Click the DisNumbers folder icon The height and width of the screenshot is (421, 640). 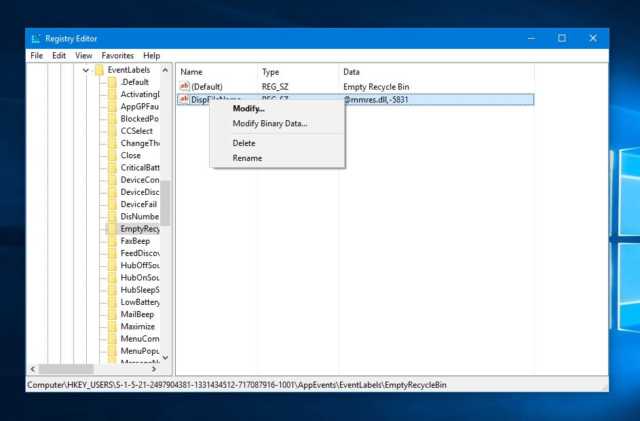click(113, 216)
